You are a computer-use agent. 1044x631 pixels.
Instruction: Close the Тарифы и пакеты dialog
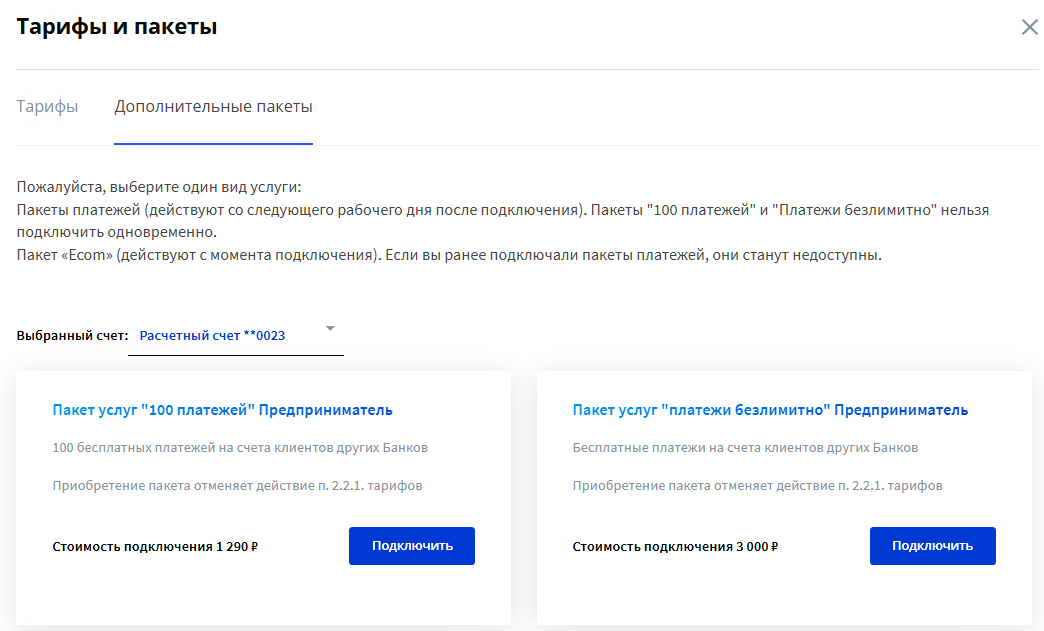1029,27
